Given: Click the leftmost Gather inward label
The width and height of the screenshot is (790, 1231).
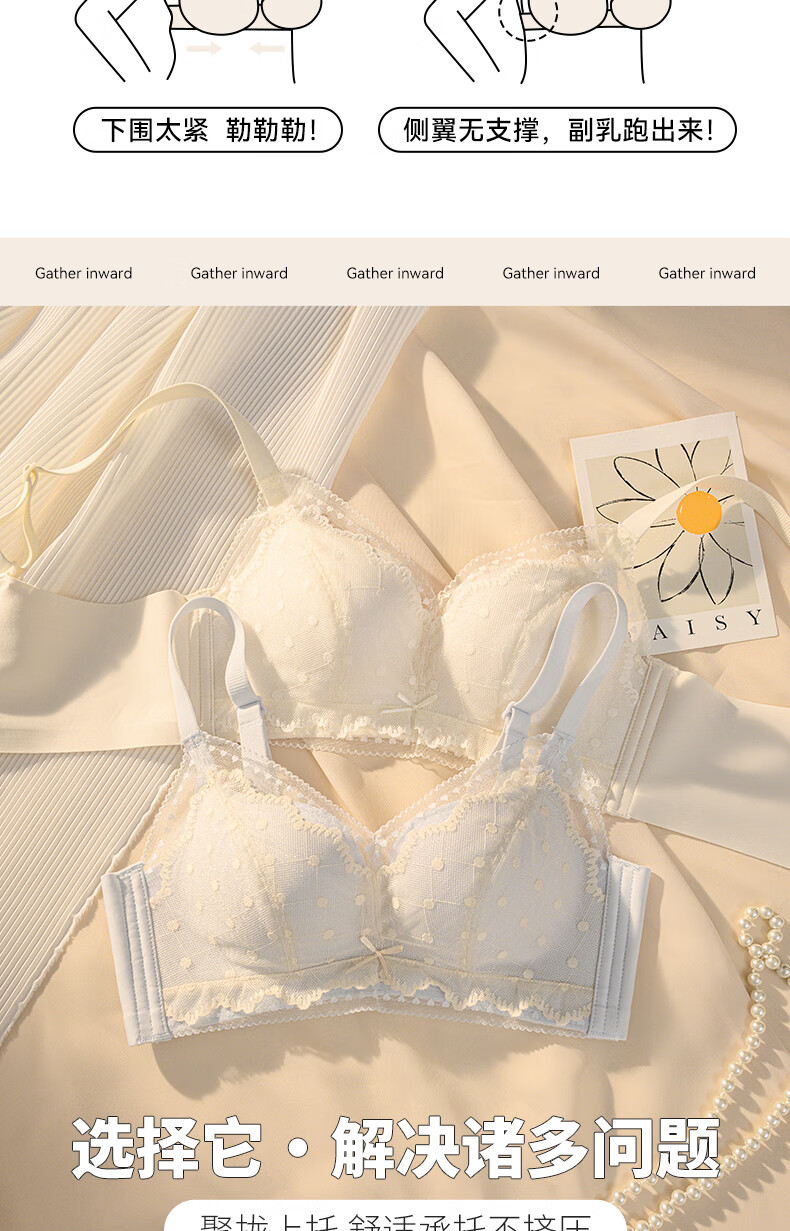Looking at the screenshot, I should click(83, 273).
